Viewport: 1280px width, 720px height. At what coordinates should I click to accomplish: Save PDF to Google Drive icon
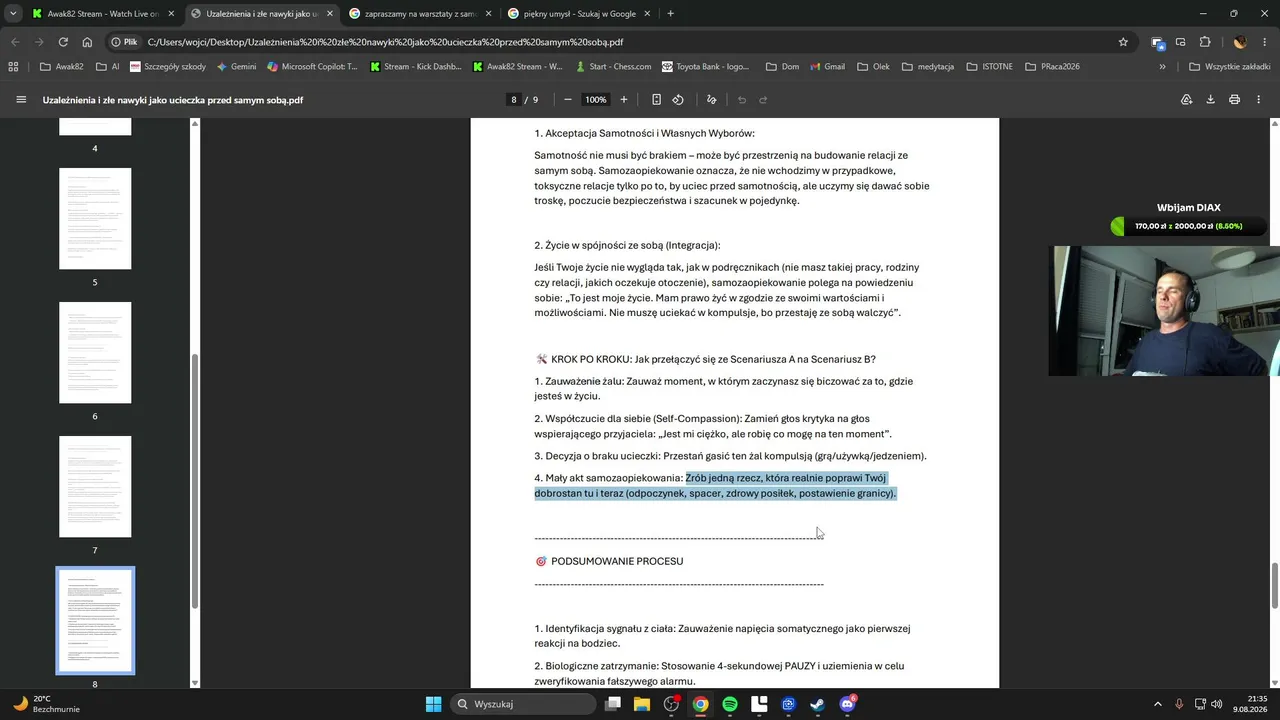[x=1187, y=100]
